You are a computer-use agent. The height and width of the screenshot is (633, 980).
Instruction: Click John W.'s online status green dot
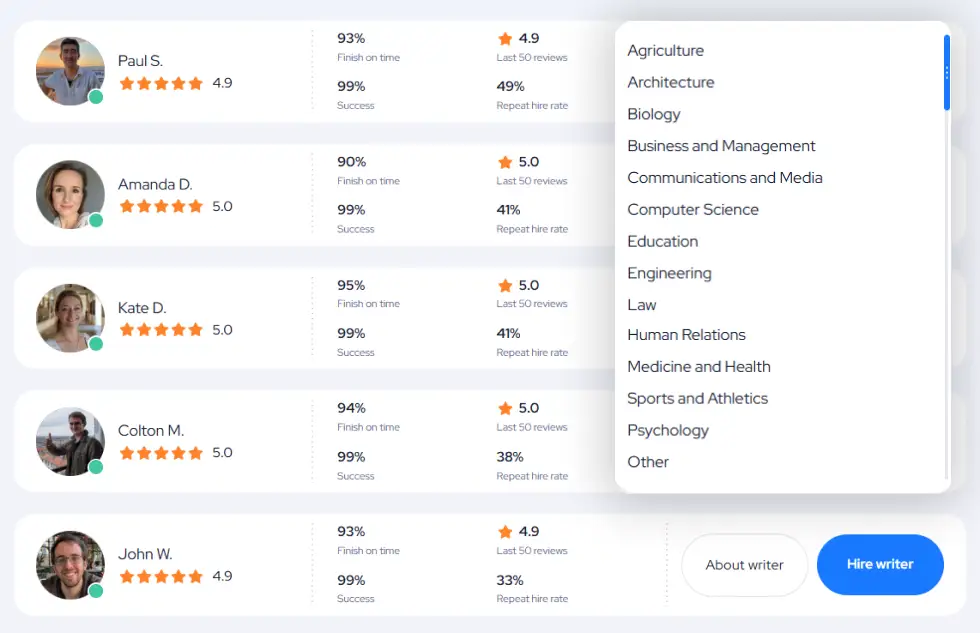coord(96,591)
